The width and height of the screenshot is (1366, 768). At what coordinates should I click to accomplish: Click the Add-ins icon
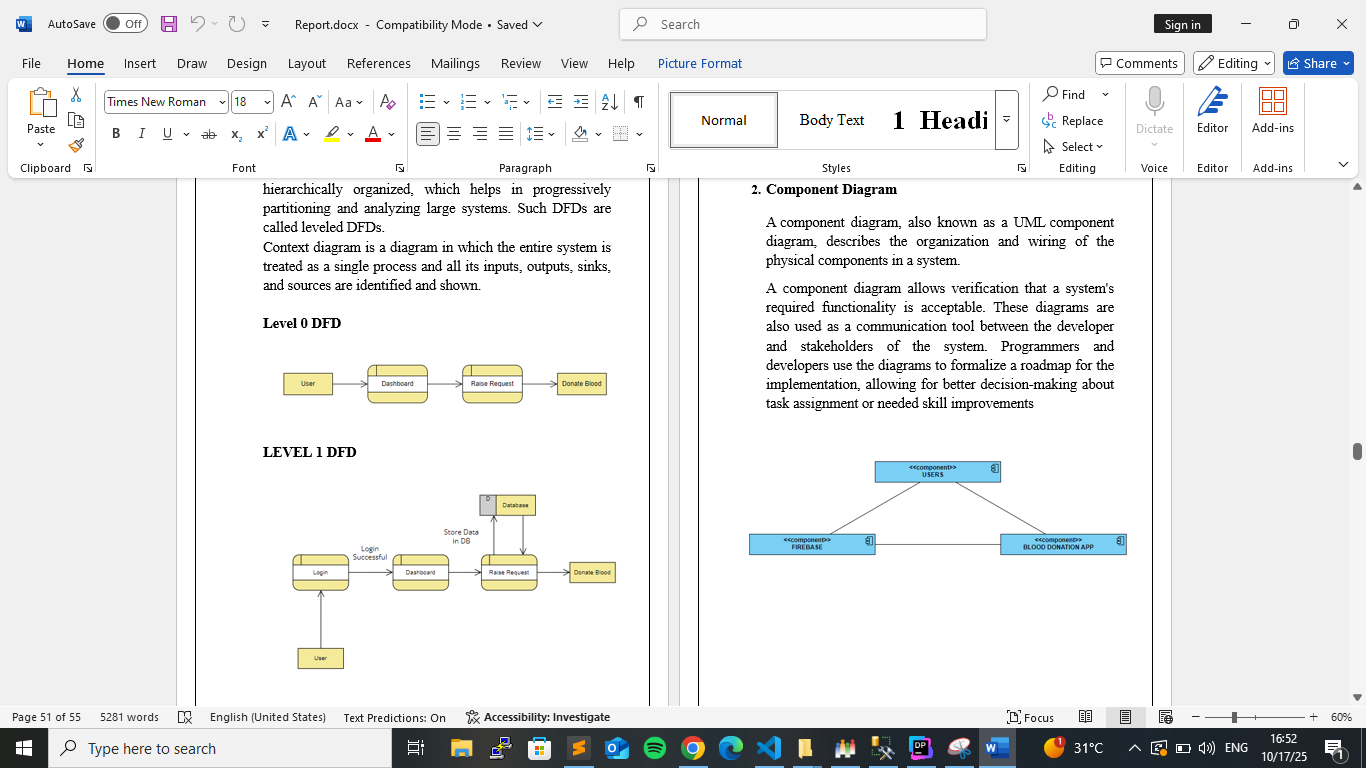1272,110
